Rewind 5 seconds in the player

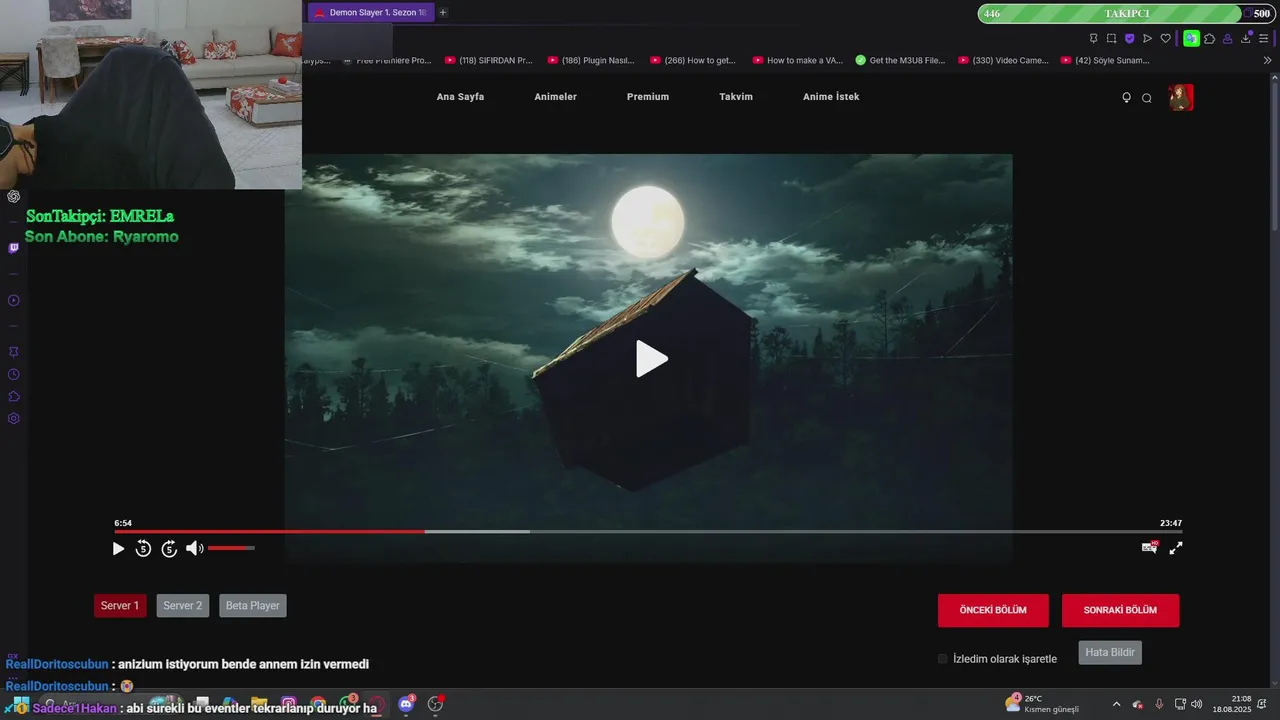pyautogui.click(x=143, y=548)
